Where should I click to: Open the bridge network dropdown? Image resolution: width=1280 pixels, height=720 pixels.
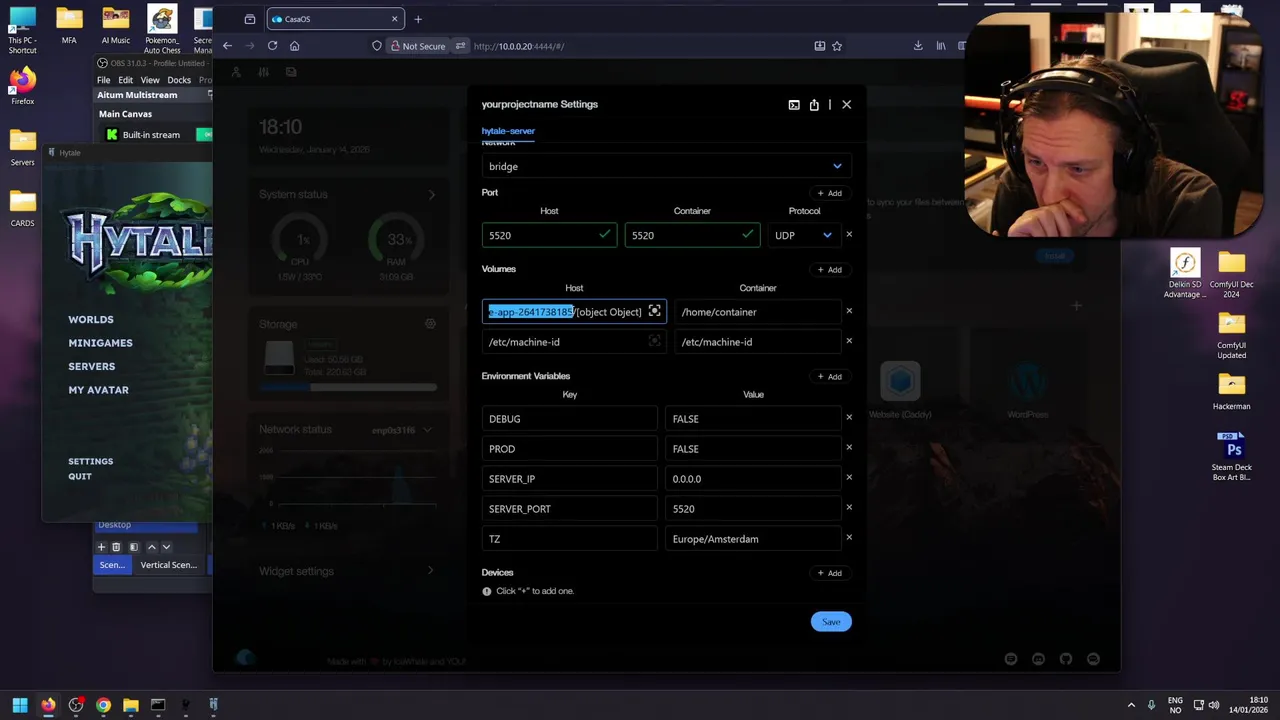[666, 166]
